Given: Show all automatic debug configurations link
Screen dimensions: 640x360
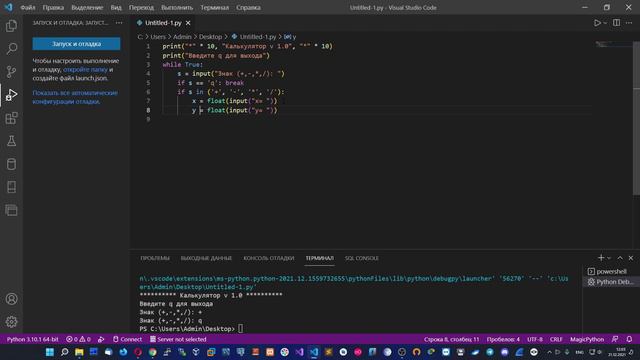Looking at the screenshot, I should coord(75,97).
